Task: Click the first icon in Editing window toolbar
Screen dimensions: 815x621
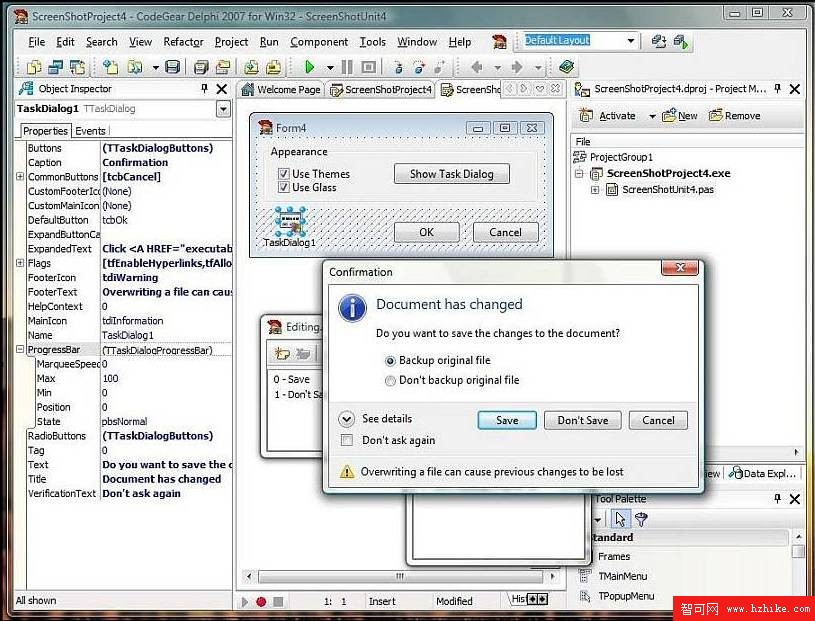Action: click(282, 354)
